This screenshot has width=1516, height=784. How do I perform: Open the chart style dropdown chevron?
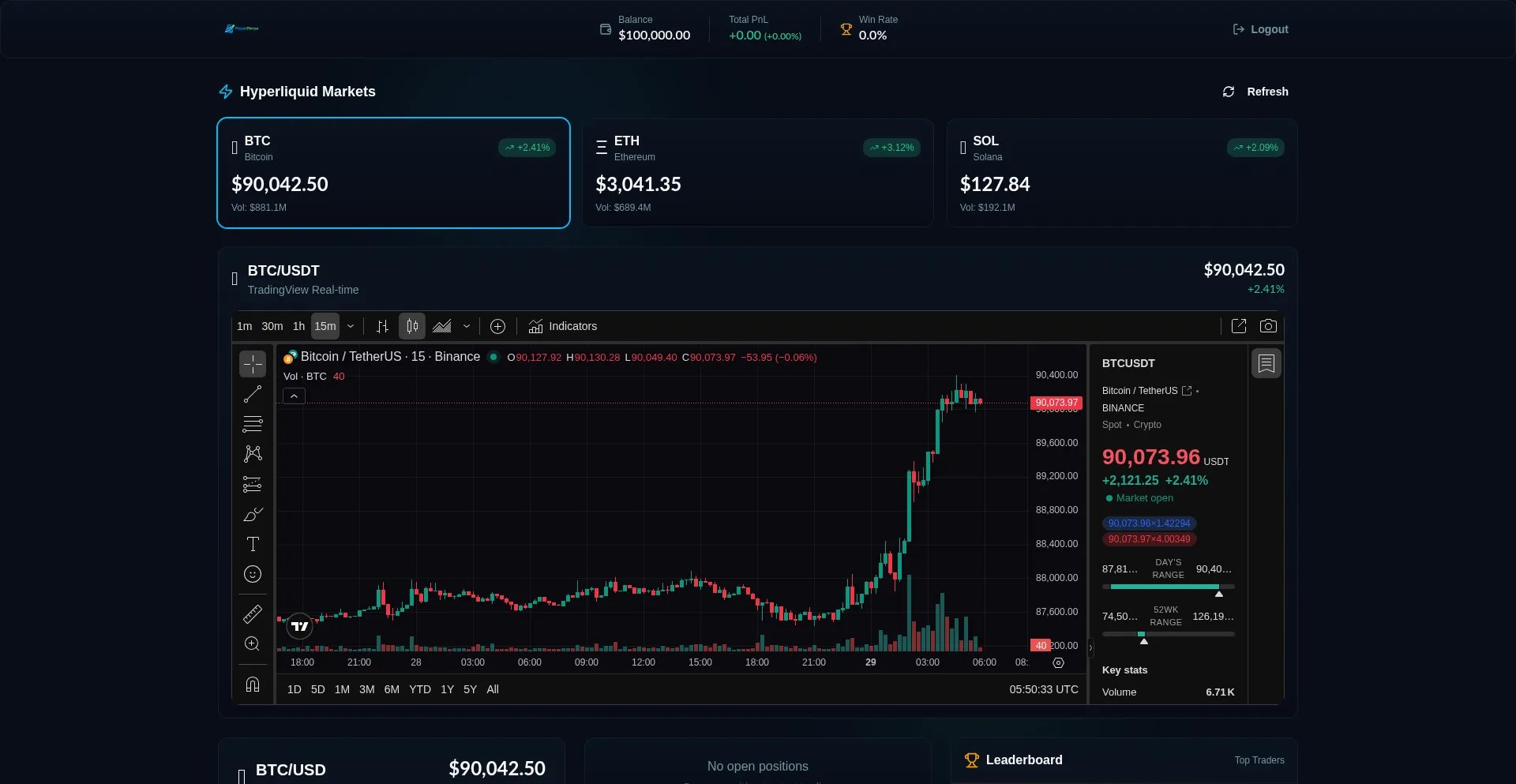(x=467, y=326)
